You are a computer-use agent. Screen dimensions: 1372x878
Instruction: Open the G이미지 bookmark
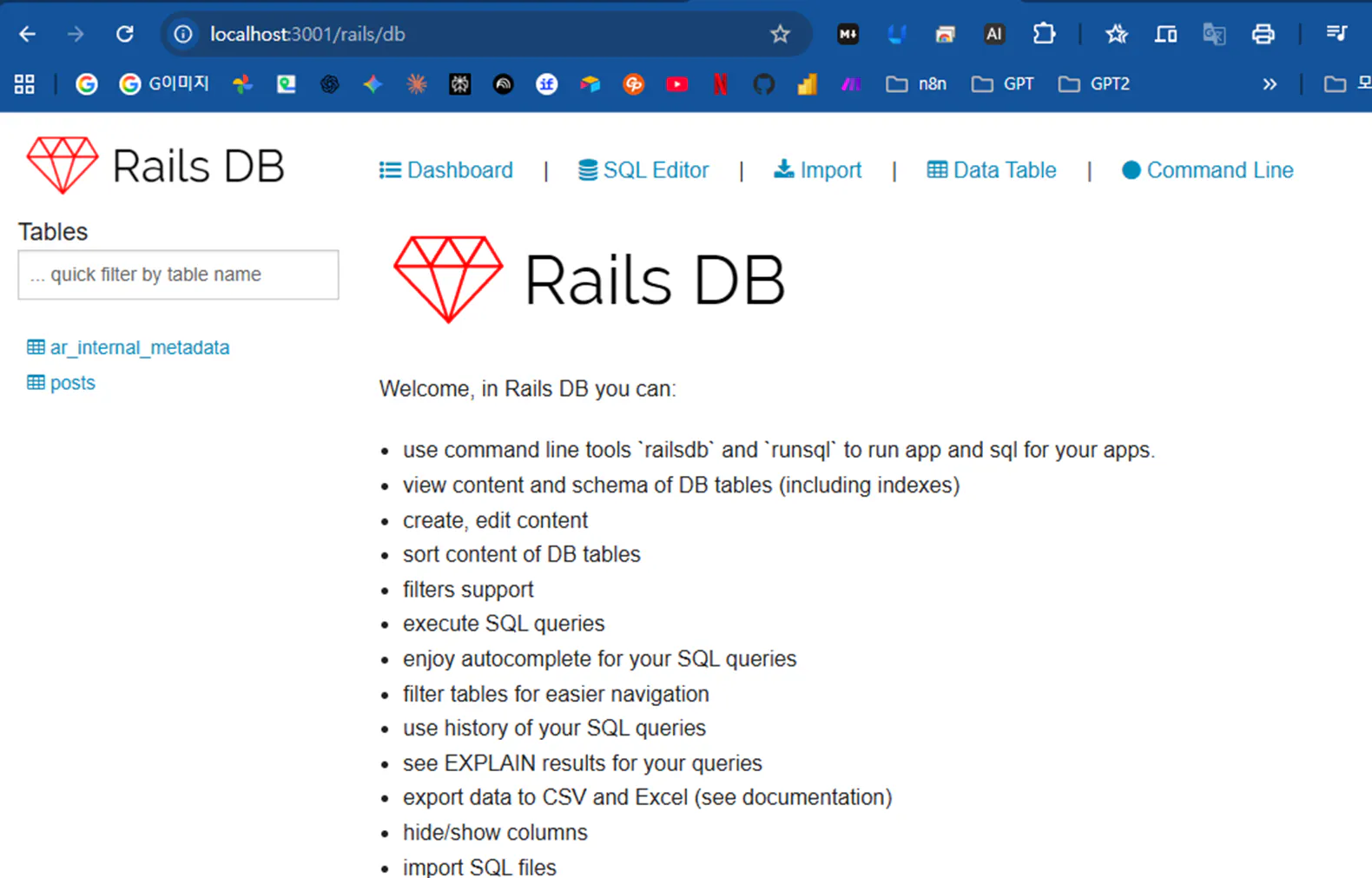coord(164,84)
